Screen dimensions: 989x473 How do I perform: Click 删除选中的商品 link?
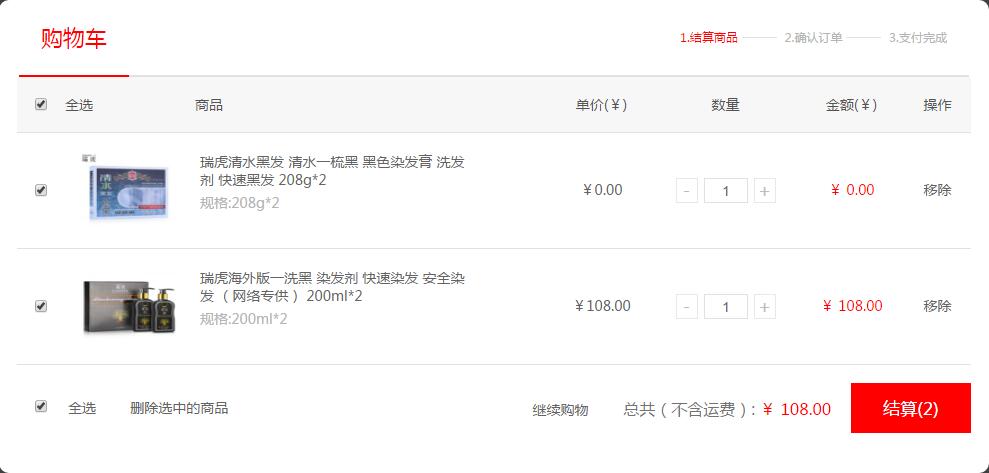[x=178, y=408]
